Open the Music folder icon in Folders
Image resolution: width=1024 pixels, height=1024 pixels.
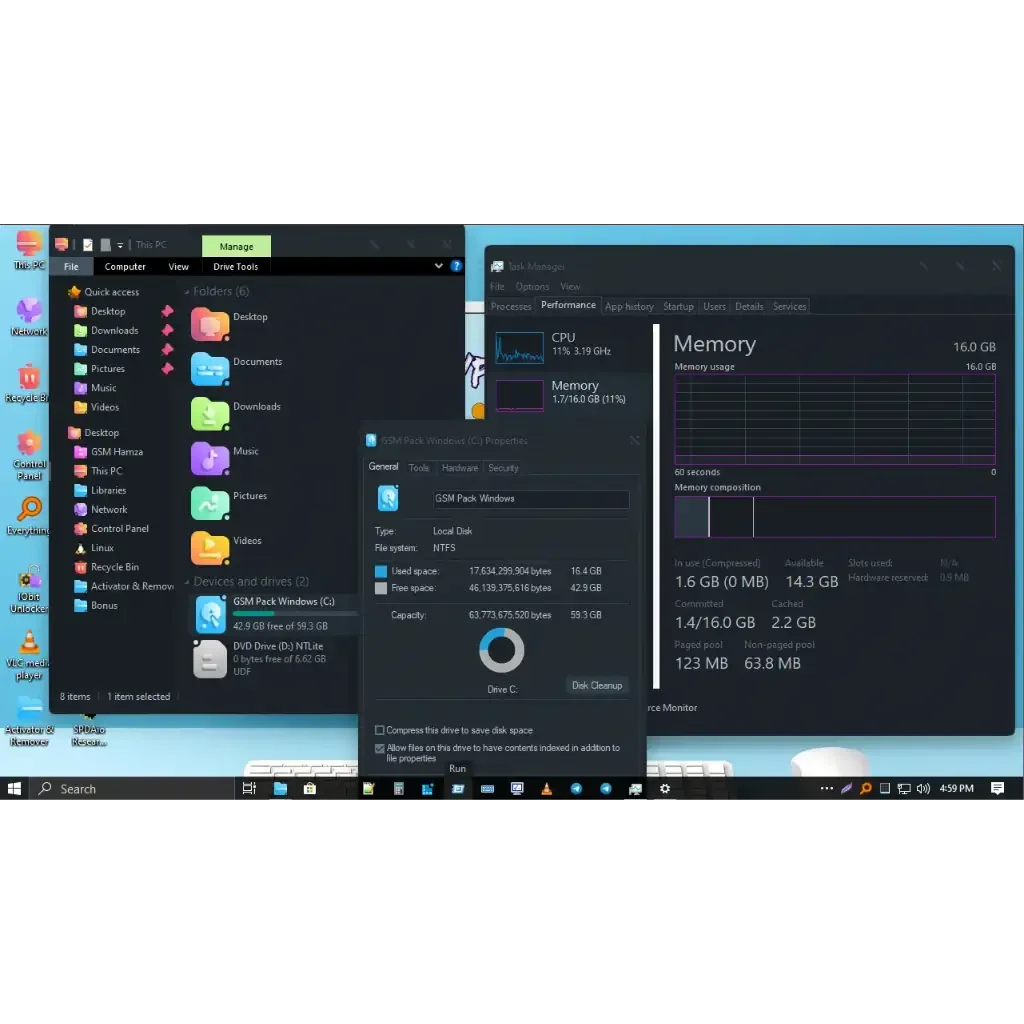210,458
